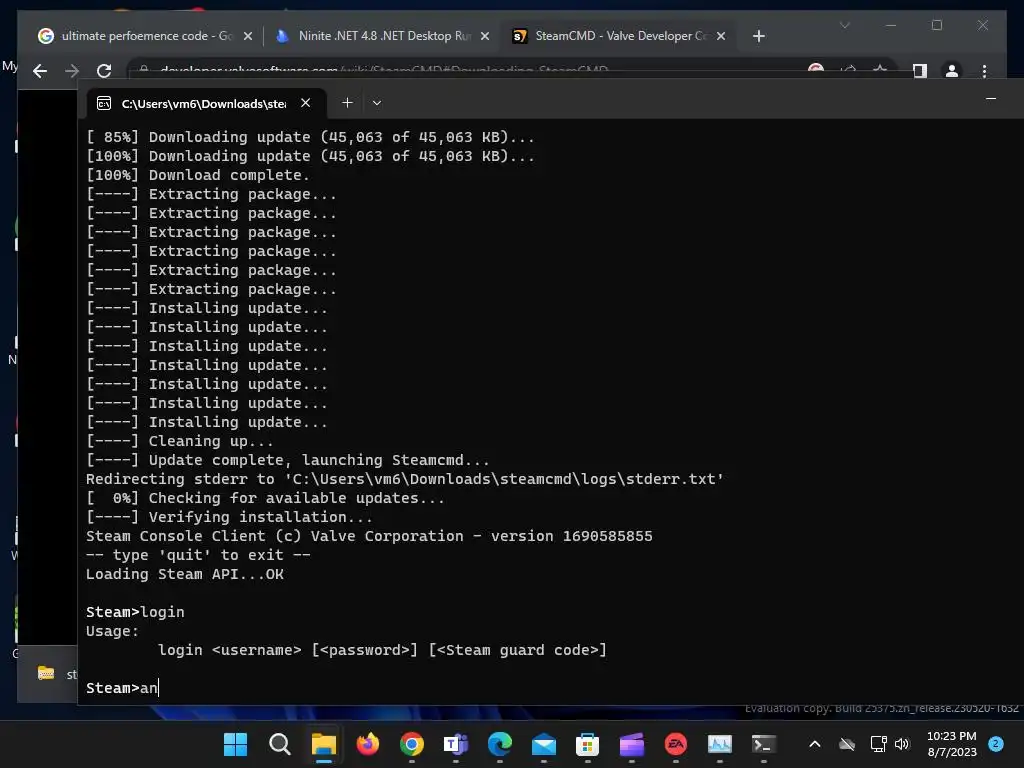
Task: Open network status tray icon
Action: 878,744
